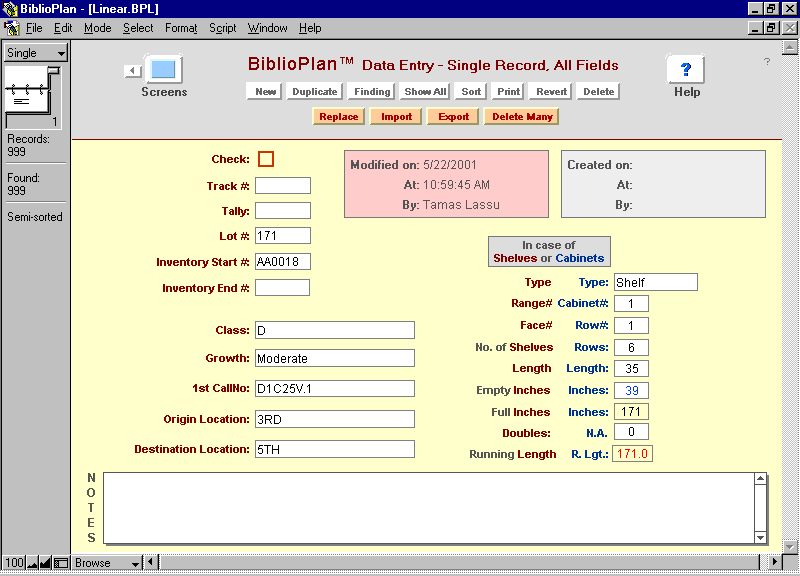800x576 pixels.
Task: Open the Format menu
Action: tap(181, 28)
